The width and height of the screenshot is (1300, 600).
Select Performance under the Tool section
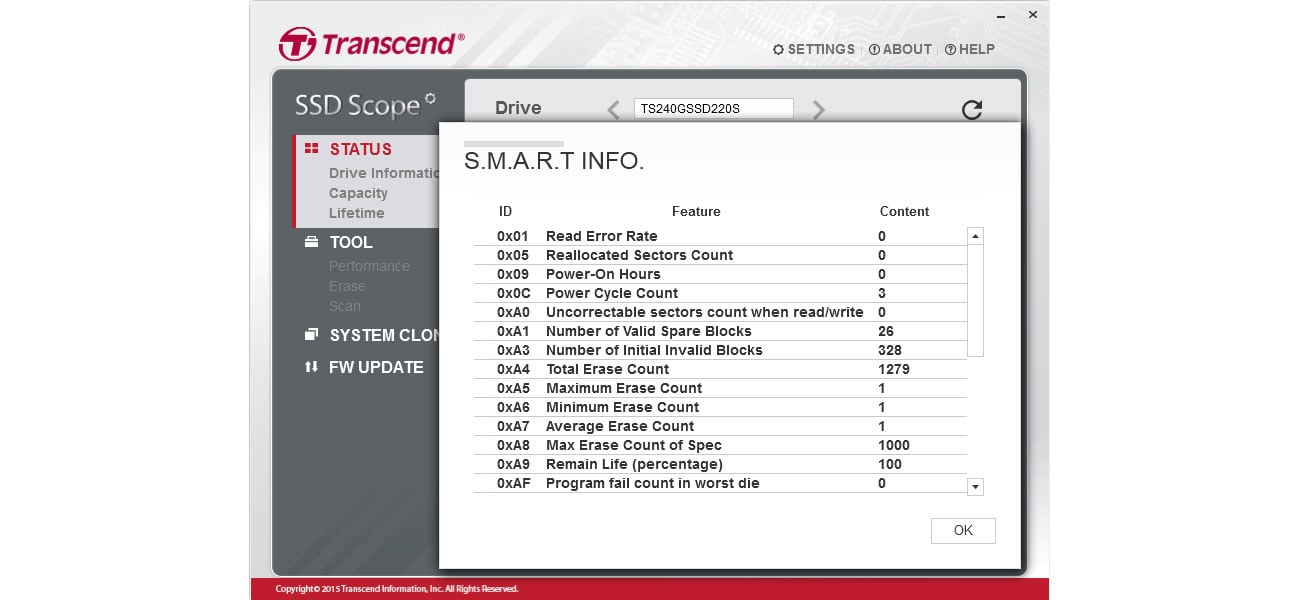(370, 266)
